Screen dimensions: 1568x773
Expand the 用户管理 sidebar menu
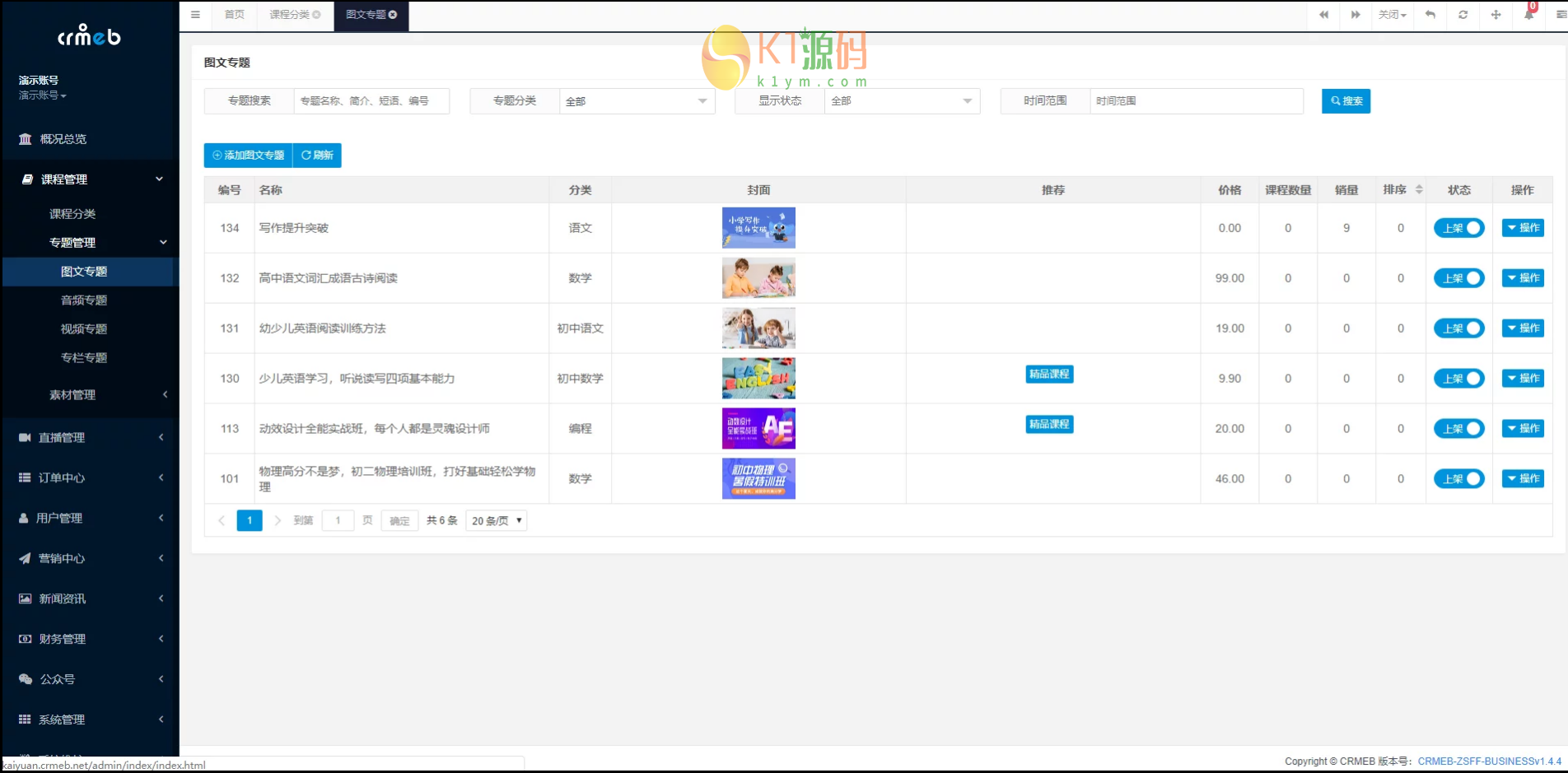click(90, 519)
